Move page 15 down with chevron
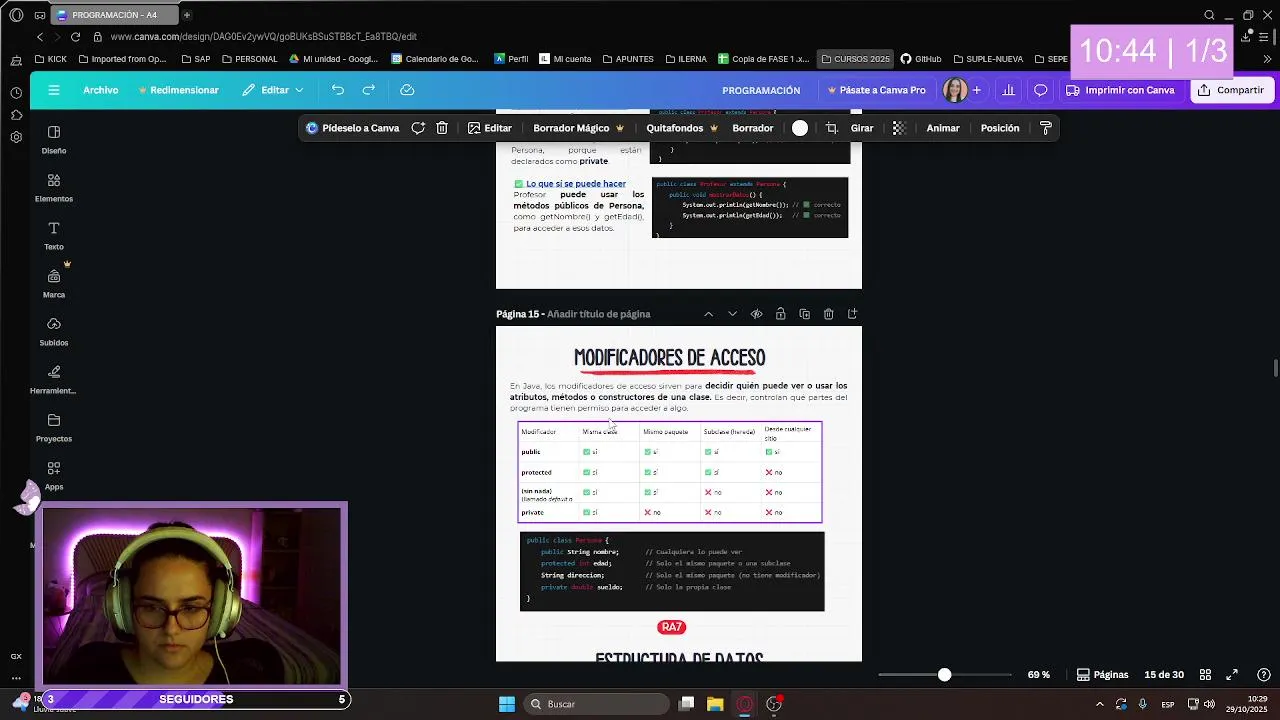1280x720 pixels. [732, 314]
